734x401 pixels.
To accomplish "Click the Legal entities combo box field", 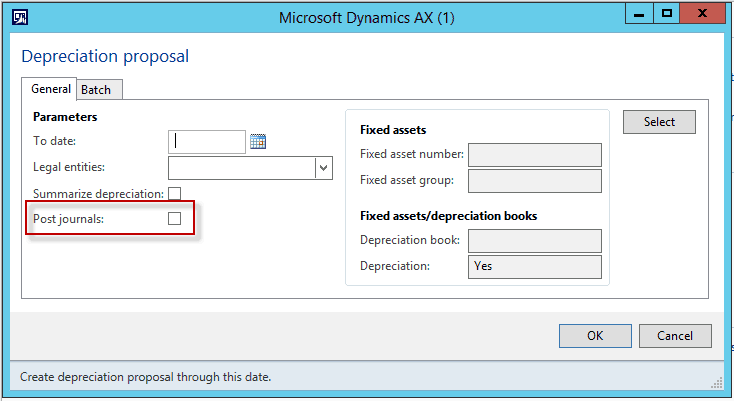I will (250, 168).
